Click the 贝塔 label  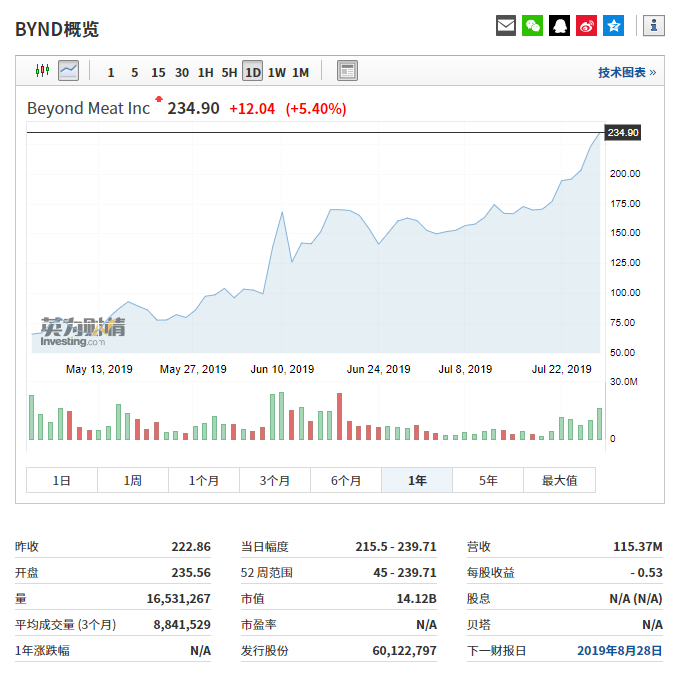click(x=479, y=624)
